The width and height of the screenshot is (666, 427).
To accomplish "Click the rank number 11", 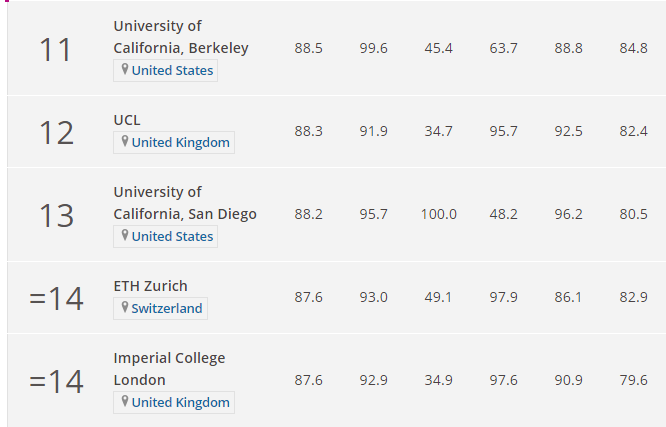I will click(56, 49).
